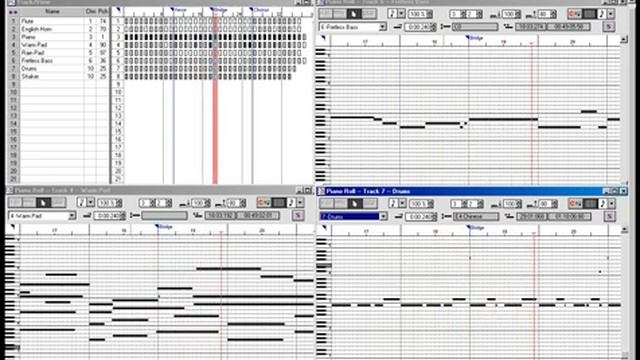Select the active pointer tool in Fretless Bass piano roll
Screen dimensions: 640x360
(x=353, y=14)
